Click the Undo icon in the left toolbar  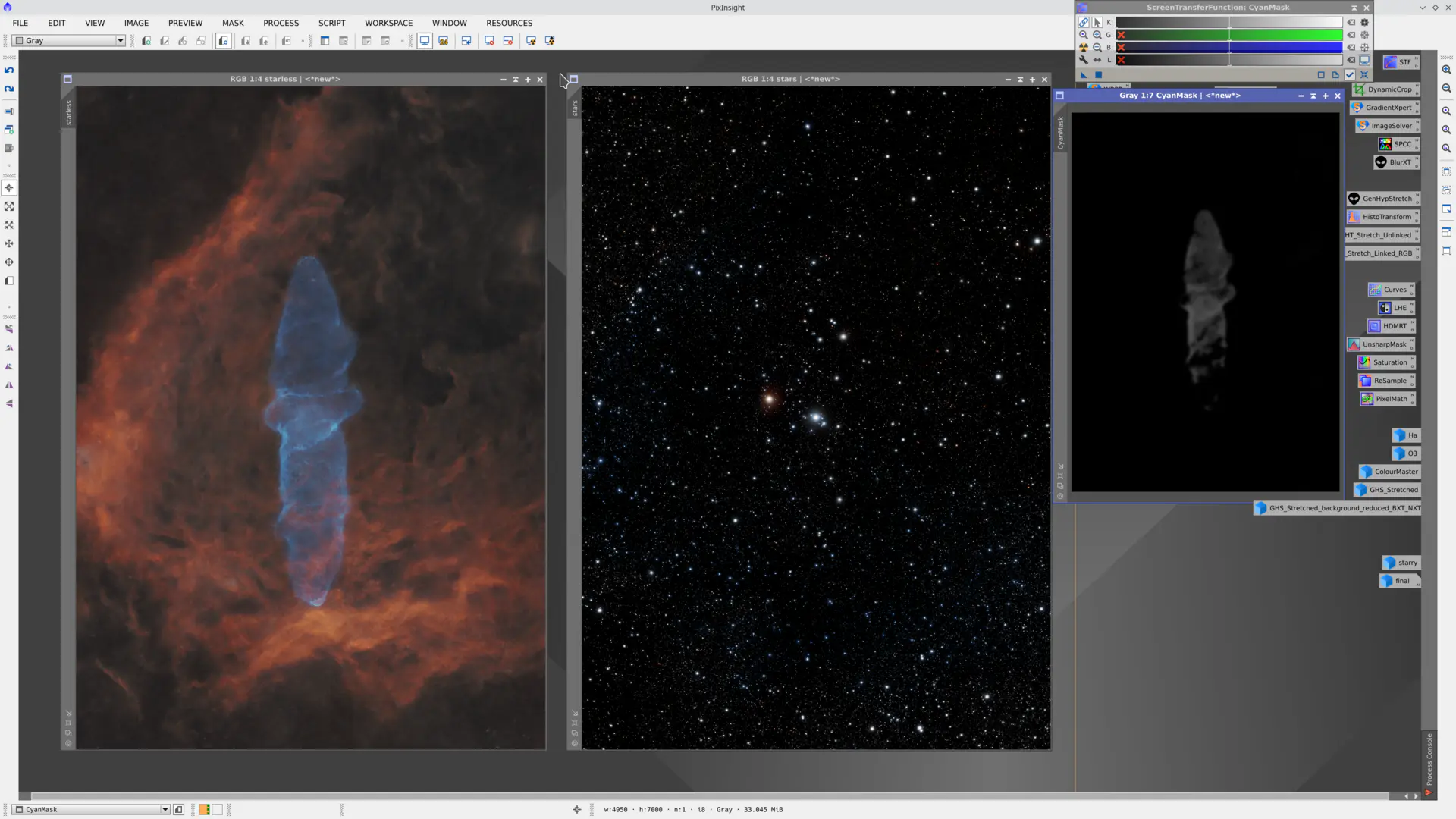point(8,70)
